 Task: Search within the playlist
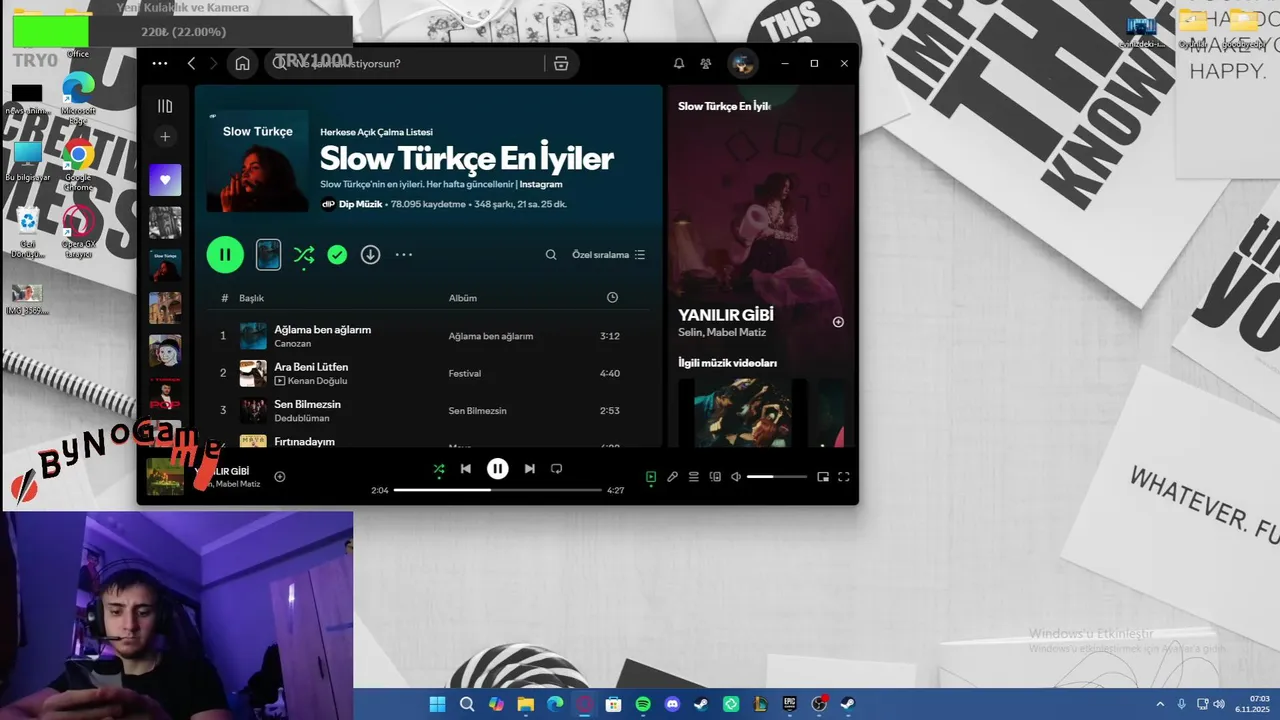(551, 255)
